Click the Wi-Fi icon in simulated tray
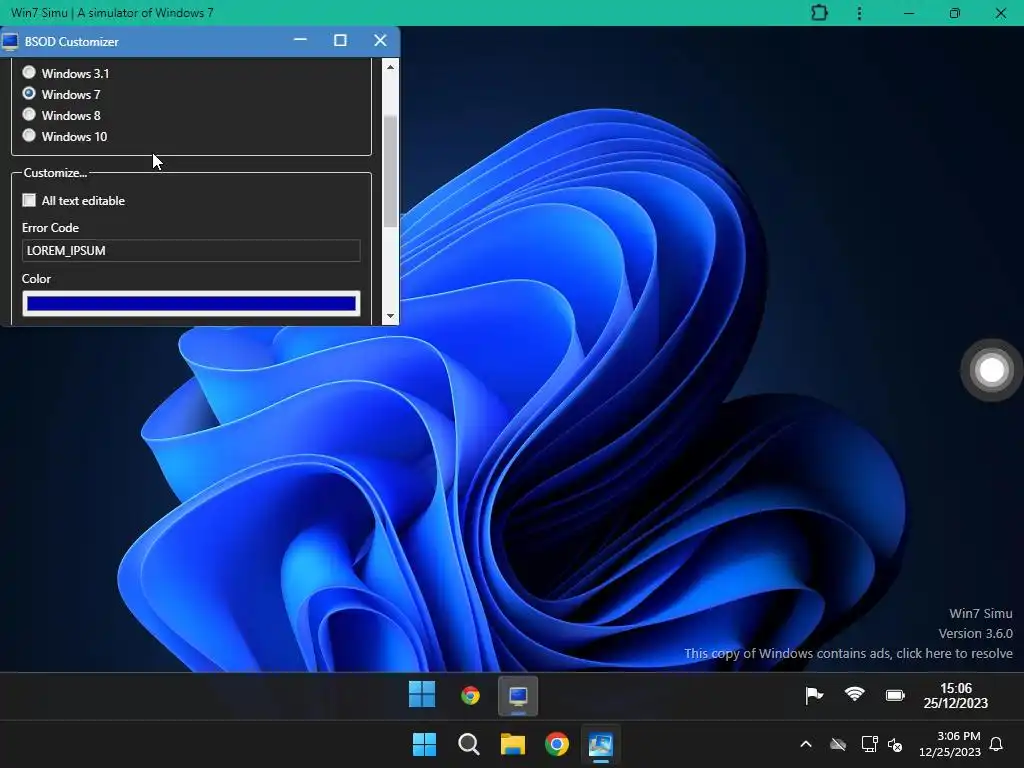This screenshot has width=1024, height=768. [854, 694]
